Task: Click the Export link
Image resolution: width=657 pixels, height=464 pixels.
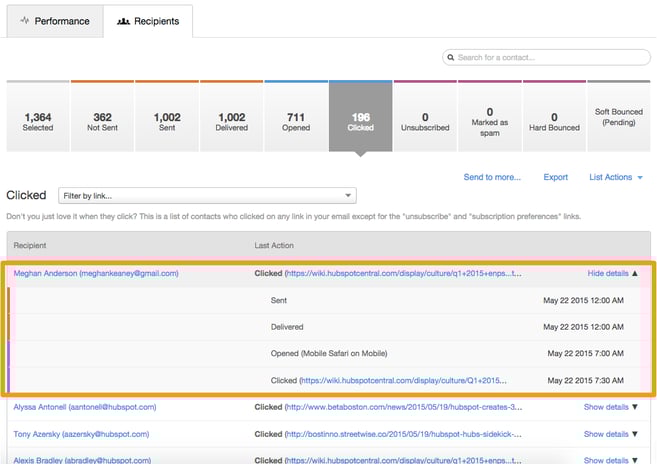Action: [x=555, y=177]
